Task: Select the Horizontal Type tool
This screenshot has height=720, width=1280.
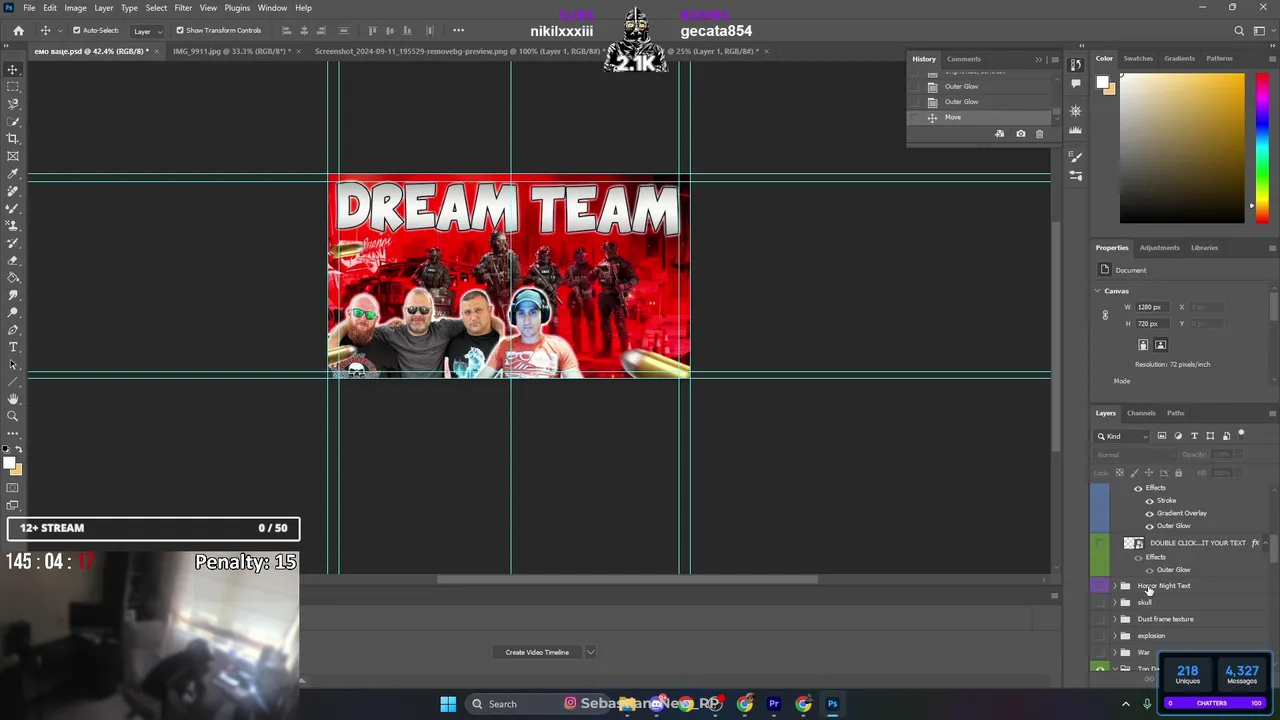Action: 13,346
